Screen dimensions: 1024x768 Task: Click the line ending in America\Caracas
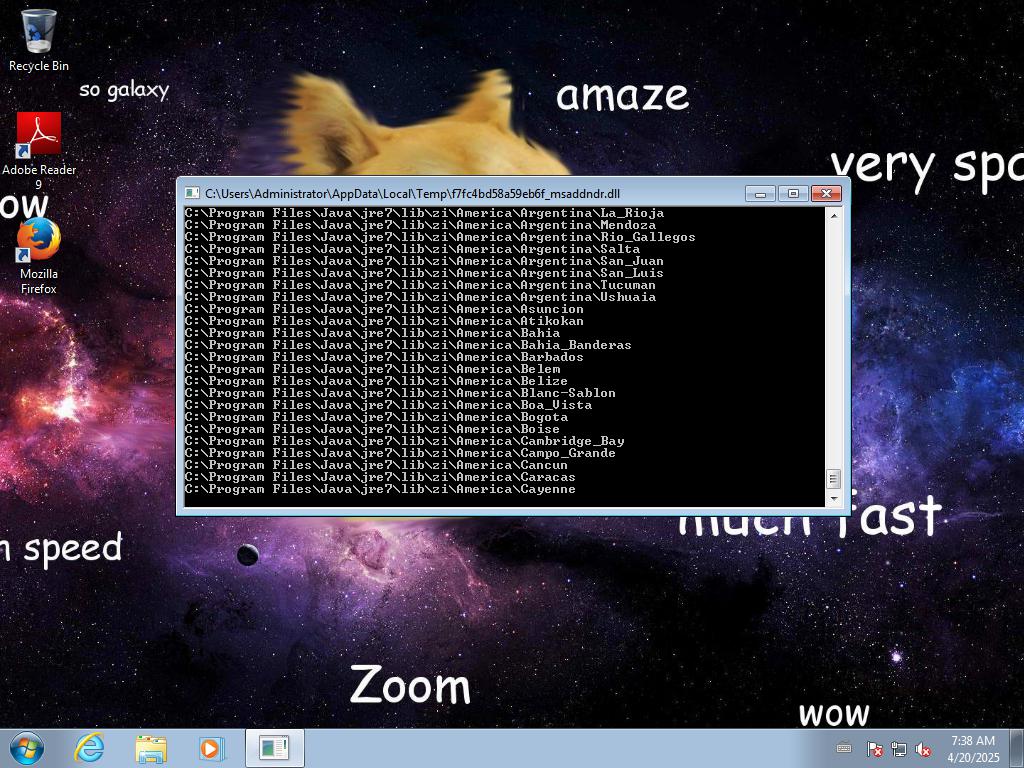point(380,477)
